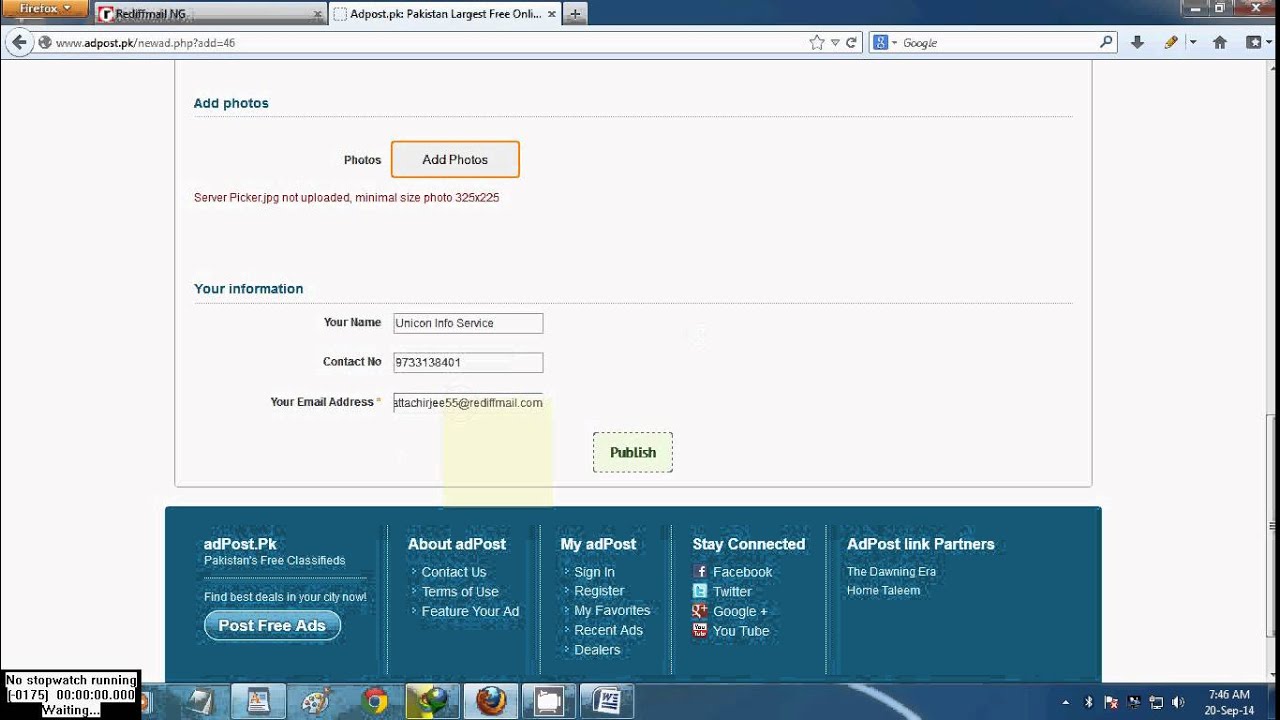Close the Adpost.pk tab
1280x720 pixels.
551,14
